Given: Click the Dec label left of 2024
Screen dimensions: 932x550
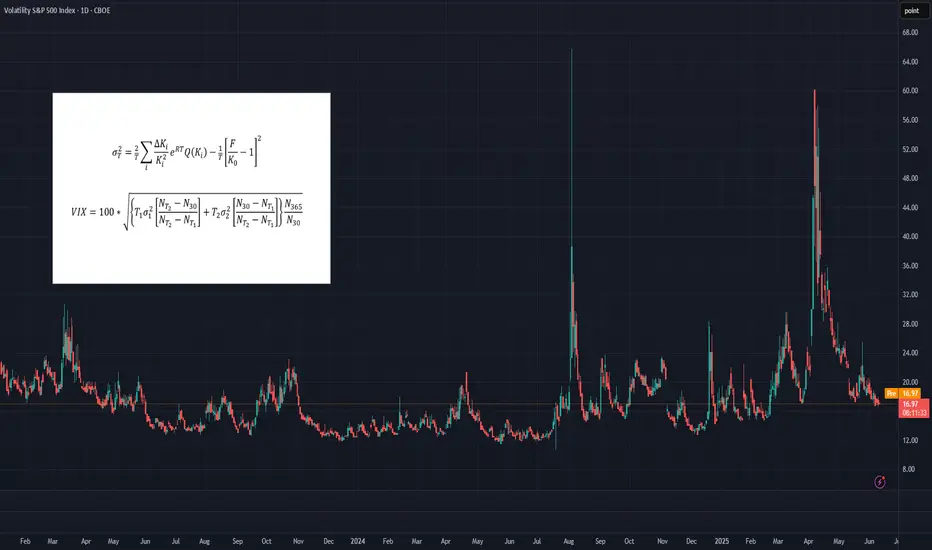Looking at the screenshot, I should click(x=329, y=542).
